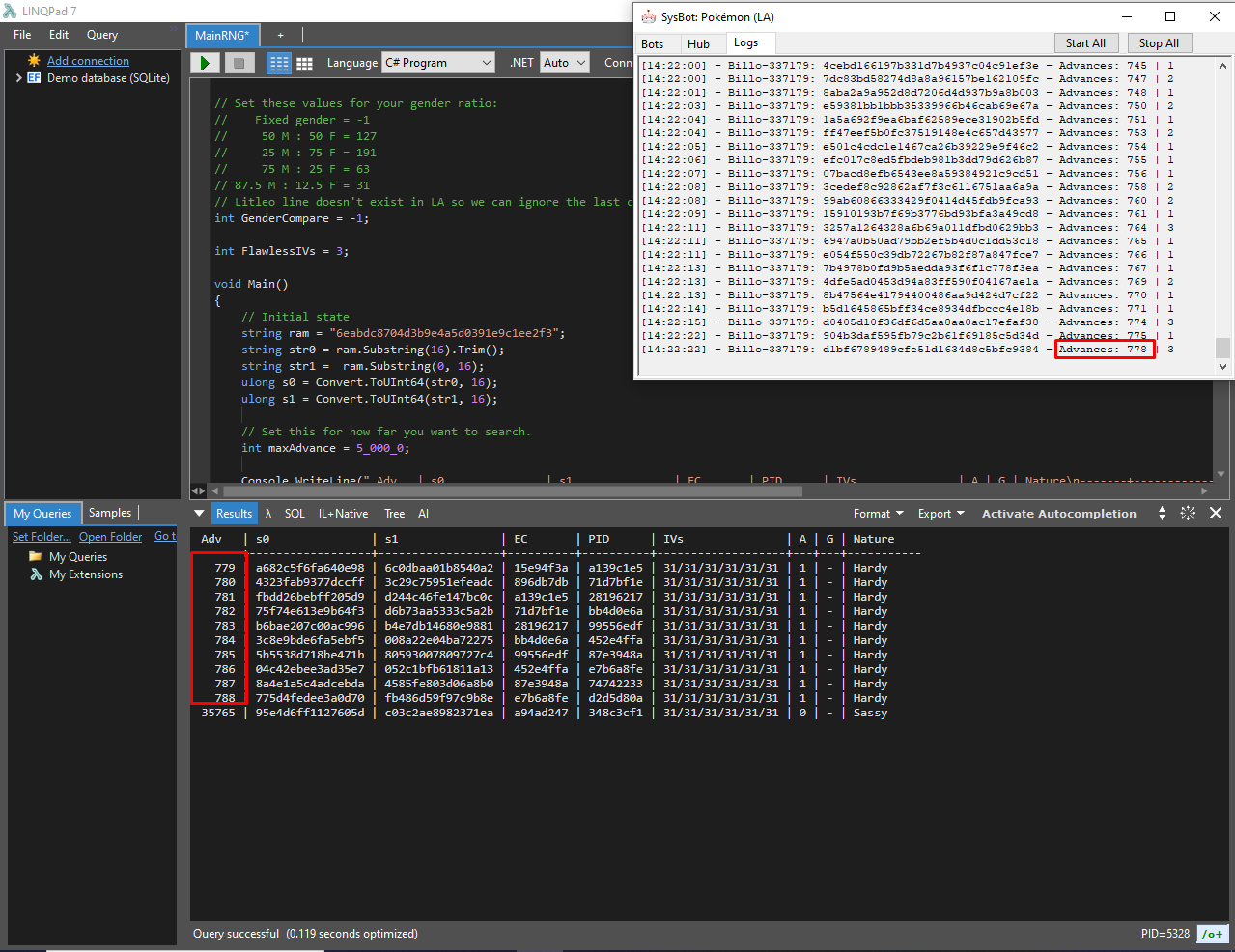Switch to the My Queries tab
This screenshot has height=952, width=1235.
click(42, 514)
